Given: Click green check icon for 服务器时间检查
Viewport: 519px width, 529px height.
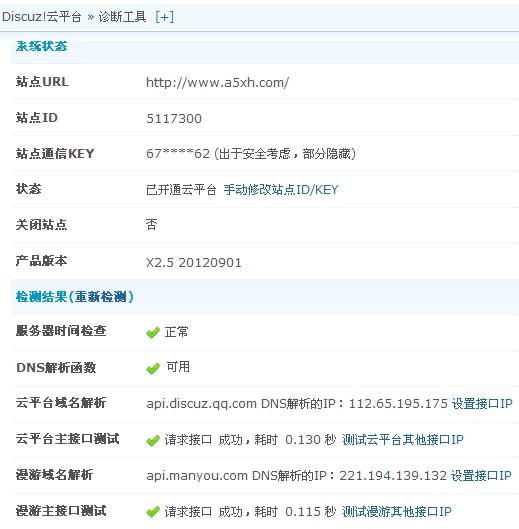Looking at the screenshot, I should click(x=153, y=333).
